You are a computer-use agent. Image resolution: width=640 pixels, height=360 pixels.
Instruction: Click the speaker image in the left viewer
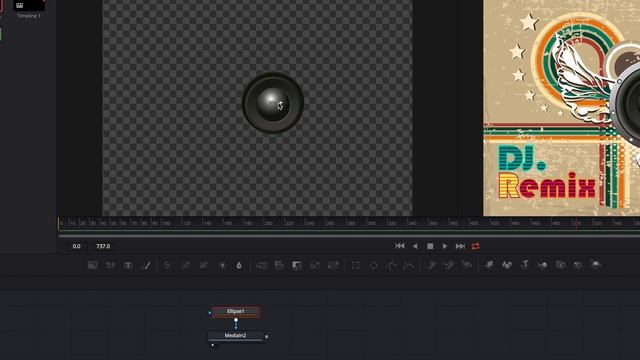273,102
